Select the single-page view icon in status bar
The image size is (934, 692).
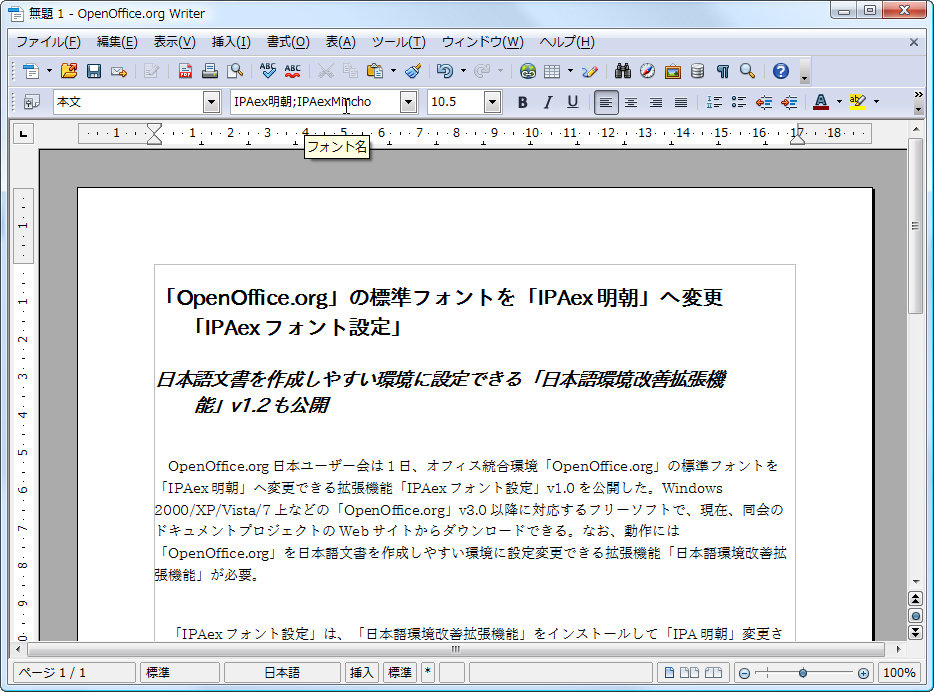click(x=670, y=672)
